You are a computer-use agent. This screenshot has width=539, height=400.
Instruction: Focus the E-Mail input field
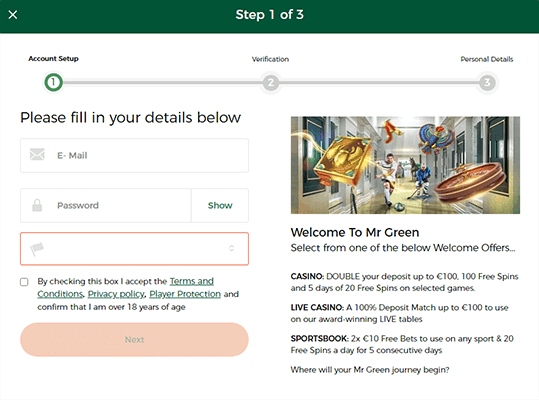[x=134, y=155]
